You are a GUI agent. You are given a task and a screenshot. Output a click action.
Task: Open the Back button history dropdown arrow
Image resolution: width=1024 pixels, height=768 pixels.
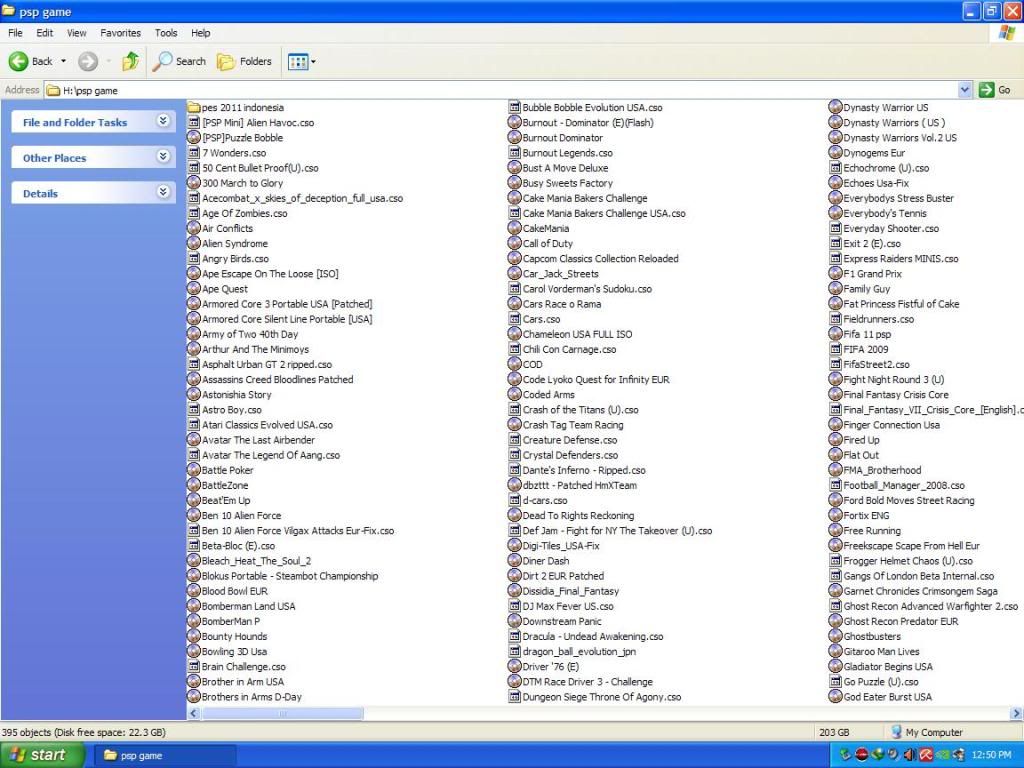pyautogui.click(x=63, y=61)
